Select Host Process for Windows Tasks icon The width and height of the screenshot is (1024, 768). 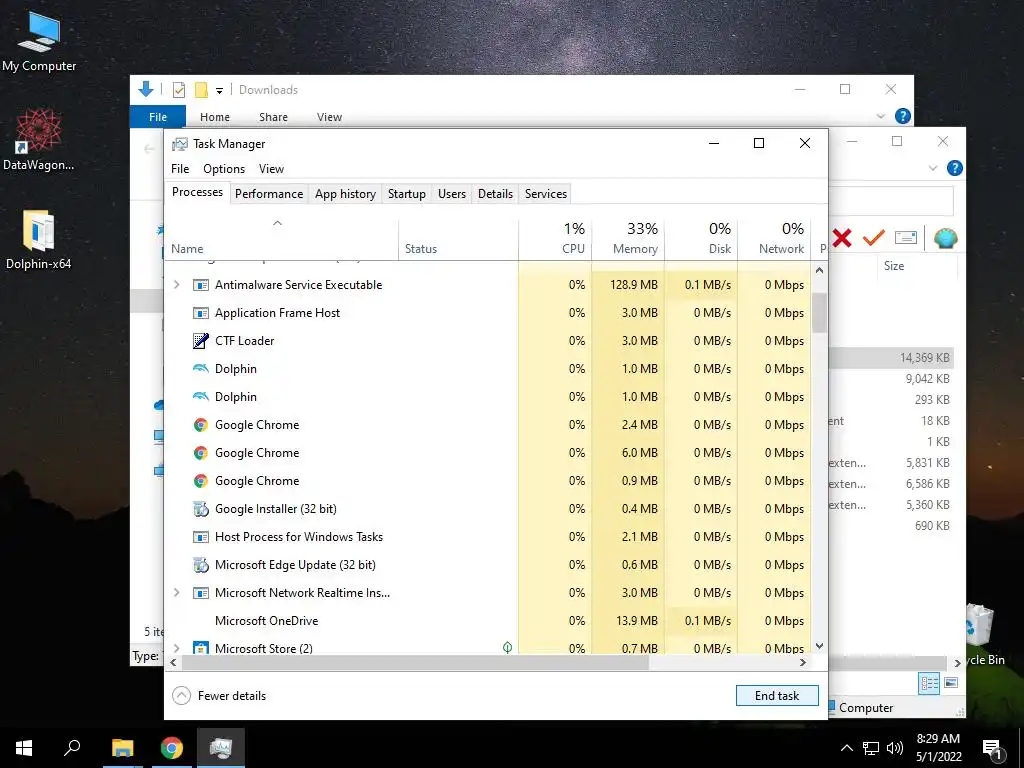tap(200, 537)
